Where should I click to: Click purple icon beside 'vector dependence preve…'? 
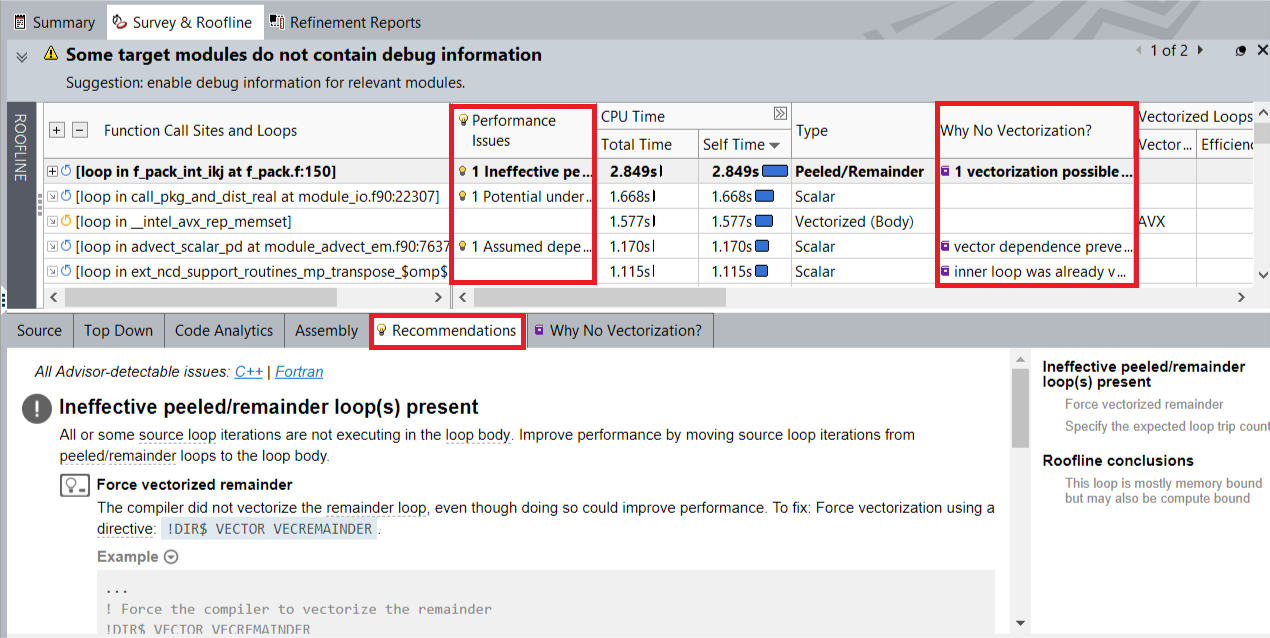point(945,247)
